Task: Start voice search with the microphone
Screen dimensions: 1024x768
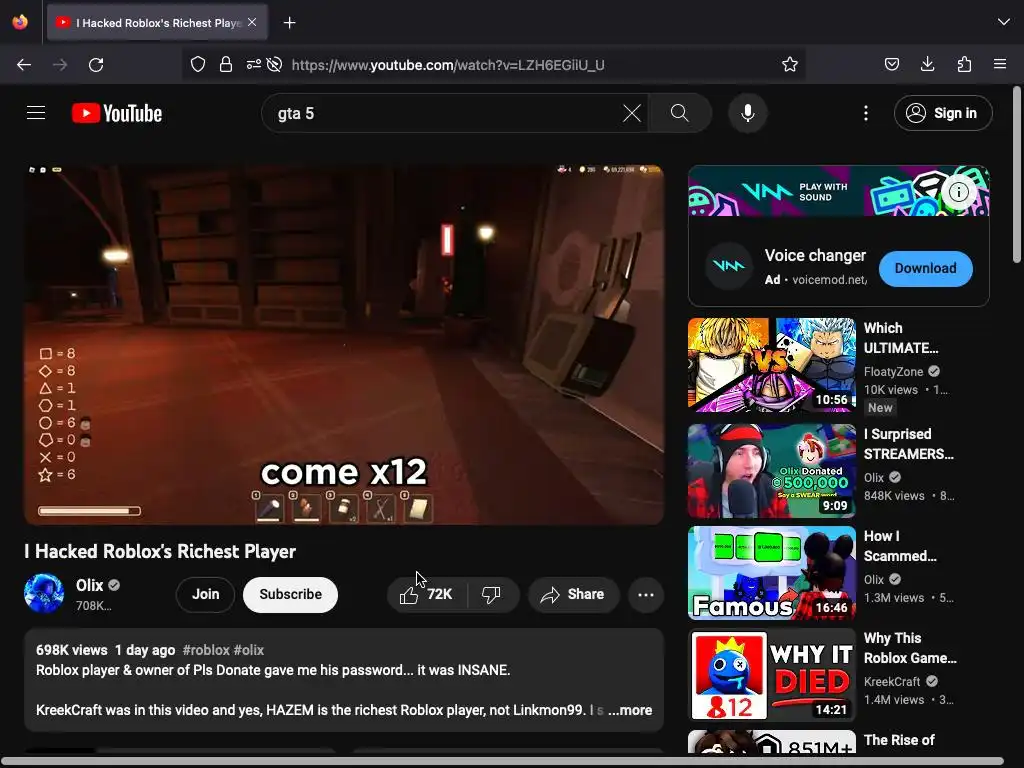Action: coord(748,113)
